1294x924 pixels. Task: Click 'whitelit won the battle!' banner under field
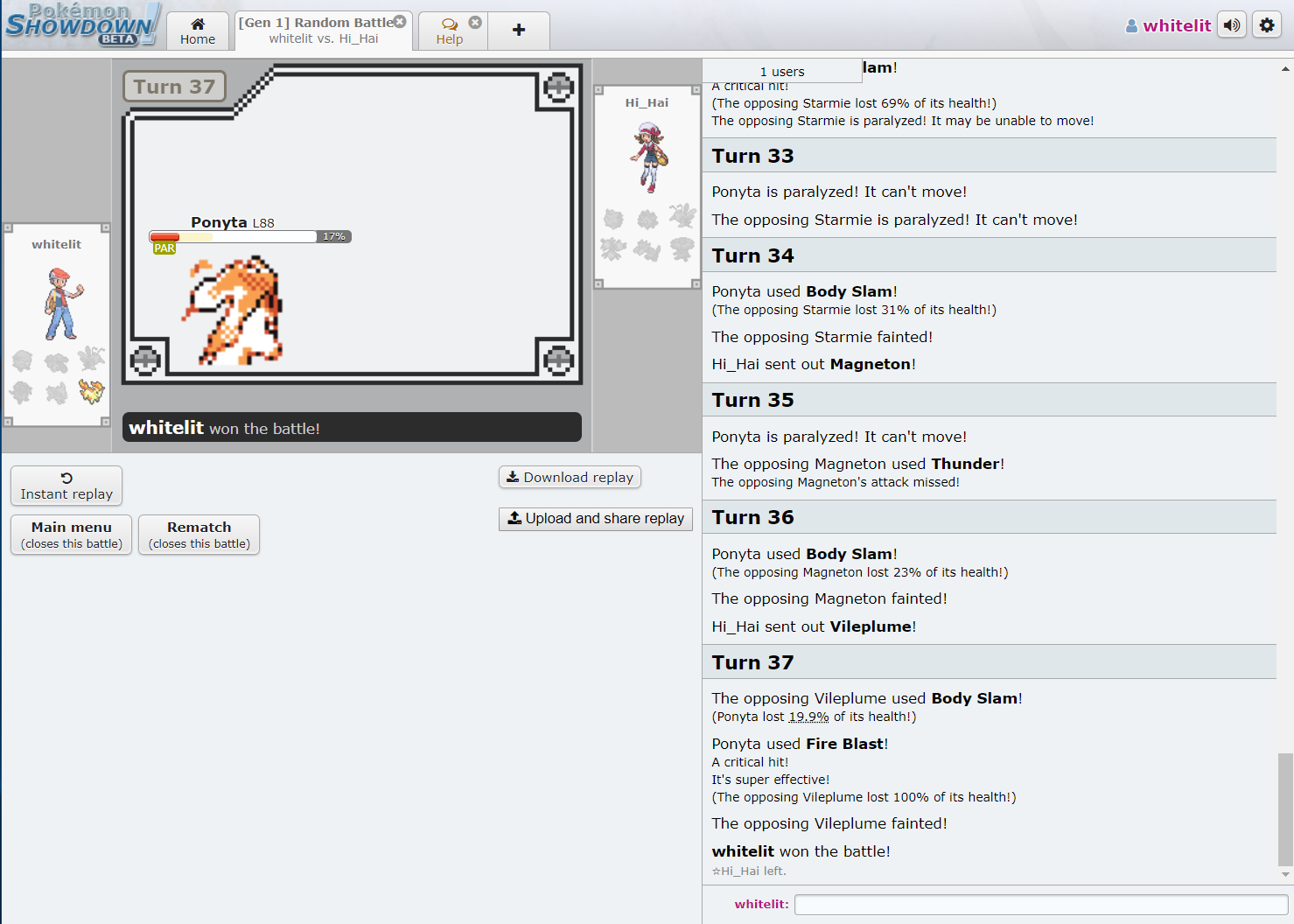(352, 428)
